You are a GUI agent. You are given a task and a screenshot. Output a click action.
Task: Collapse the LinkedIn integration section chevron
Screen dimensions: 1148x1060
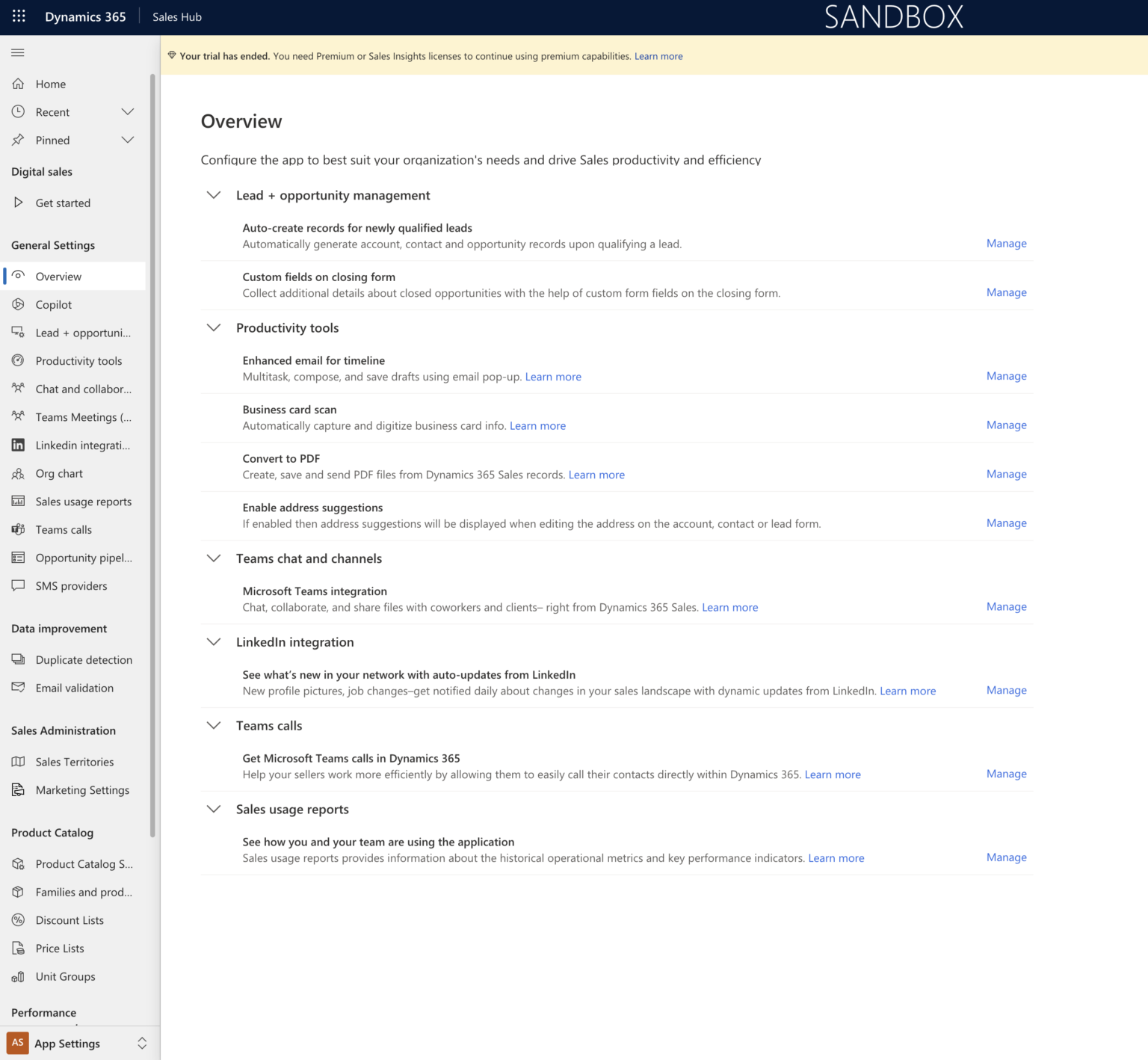coord(214,642)
